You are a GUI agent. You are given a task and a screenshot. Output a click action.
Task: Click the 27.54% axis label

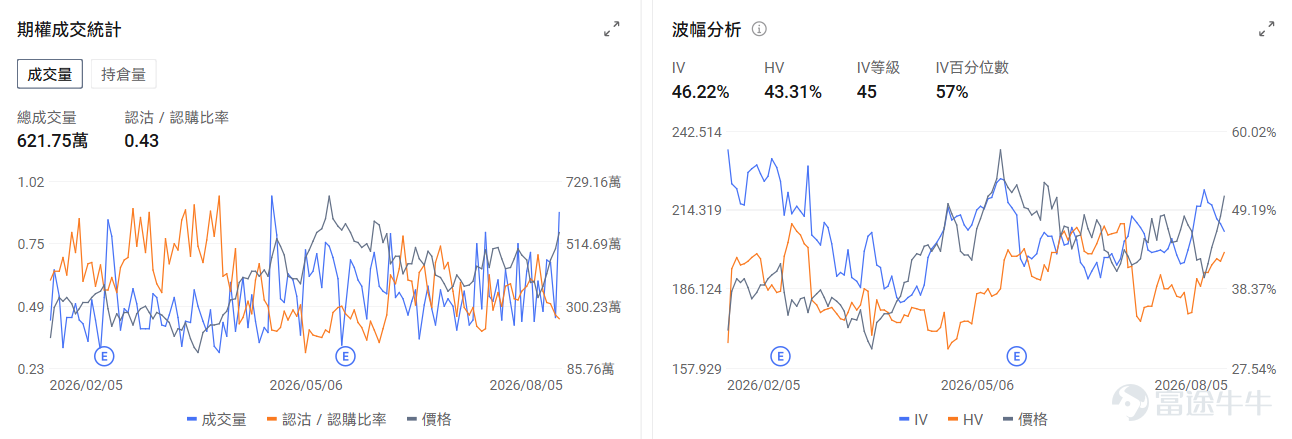coord(1253,369)
